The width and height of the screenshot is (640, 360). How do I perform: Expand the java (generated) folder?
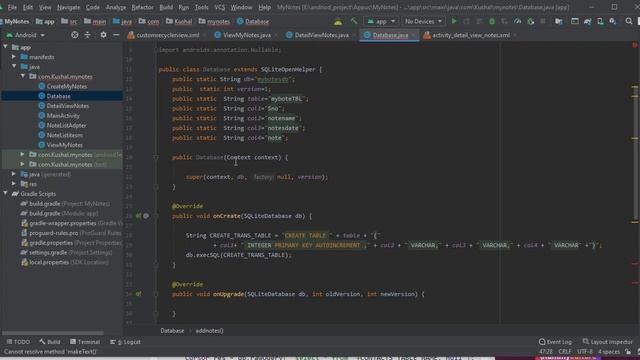pyautogui.click(x=14, y=174)
